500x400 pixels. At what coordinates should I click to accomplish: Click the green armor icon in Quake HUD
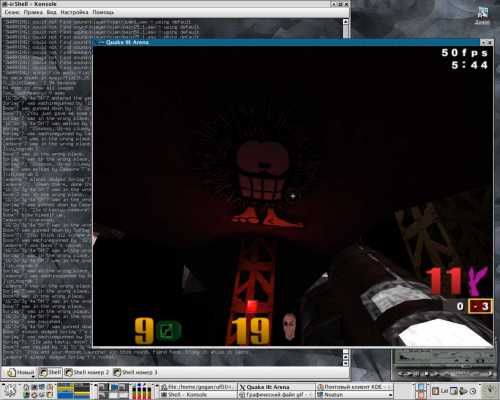tap(169, 331)
